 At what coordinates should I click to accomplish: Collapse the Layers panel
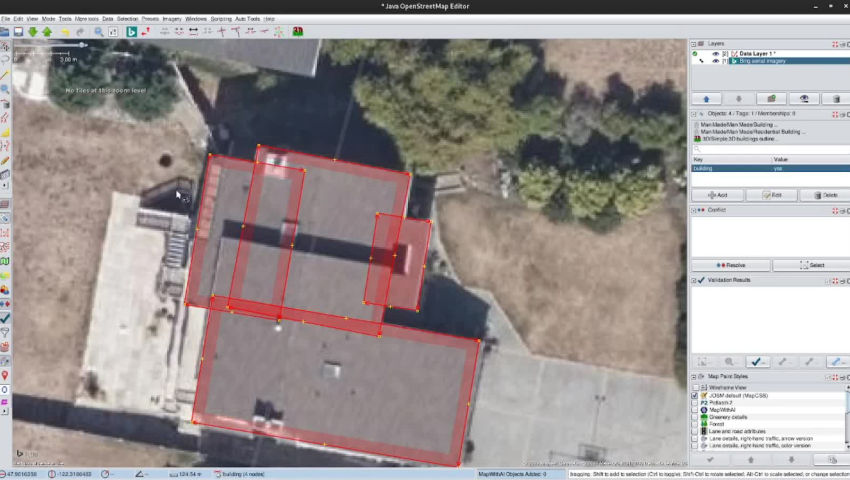click(x=693, y=44)
